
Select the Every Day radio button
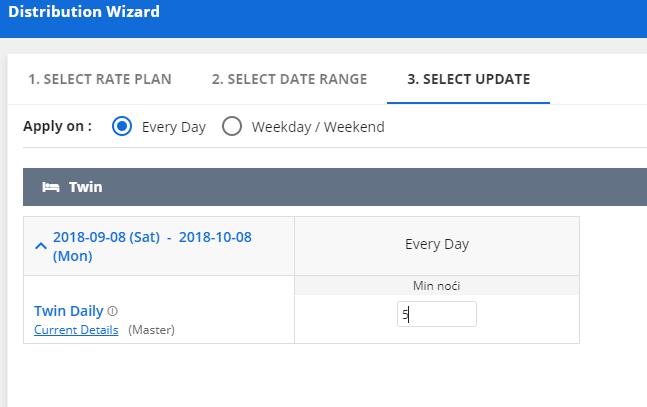coord(122,126)
